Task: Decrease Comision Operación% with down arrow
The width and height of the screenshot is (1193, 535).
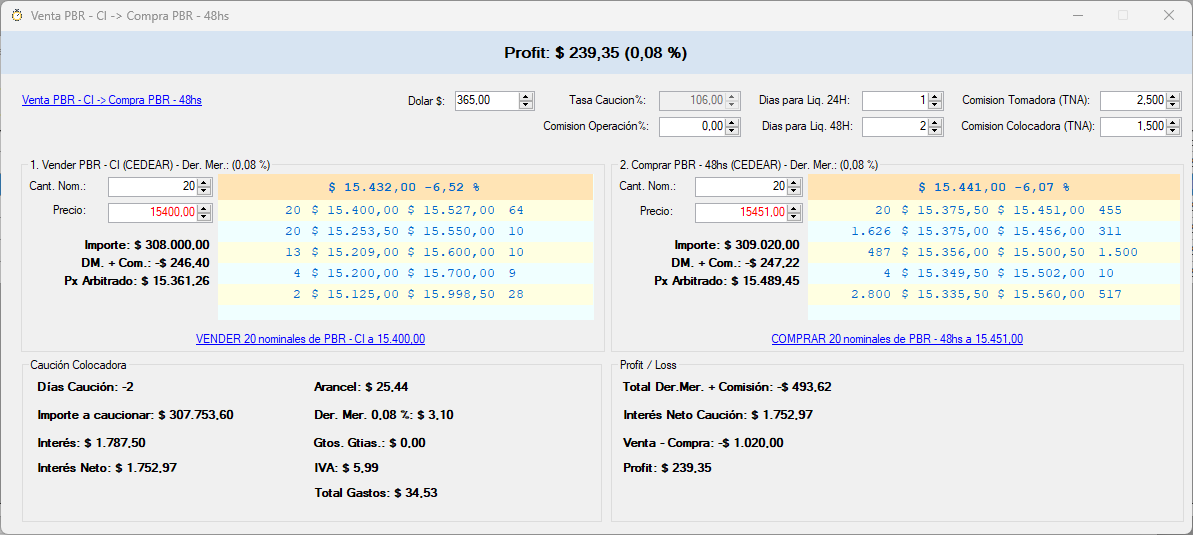Action: pos(732,132)
